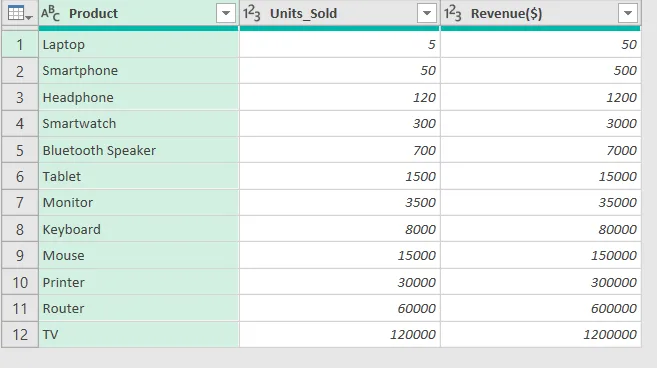The height and width of the screenshot is (368, 657).
Task: Open the Revenue($) column filter dropdown
Action: 628,13
